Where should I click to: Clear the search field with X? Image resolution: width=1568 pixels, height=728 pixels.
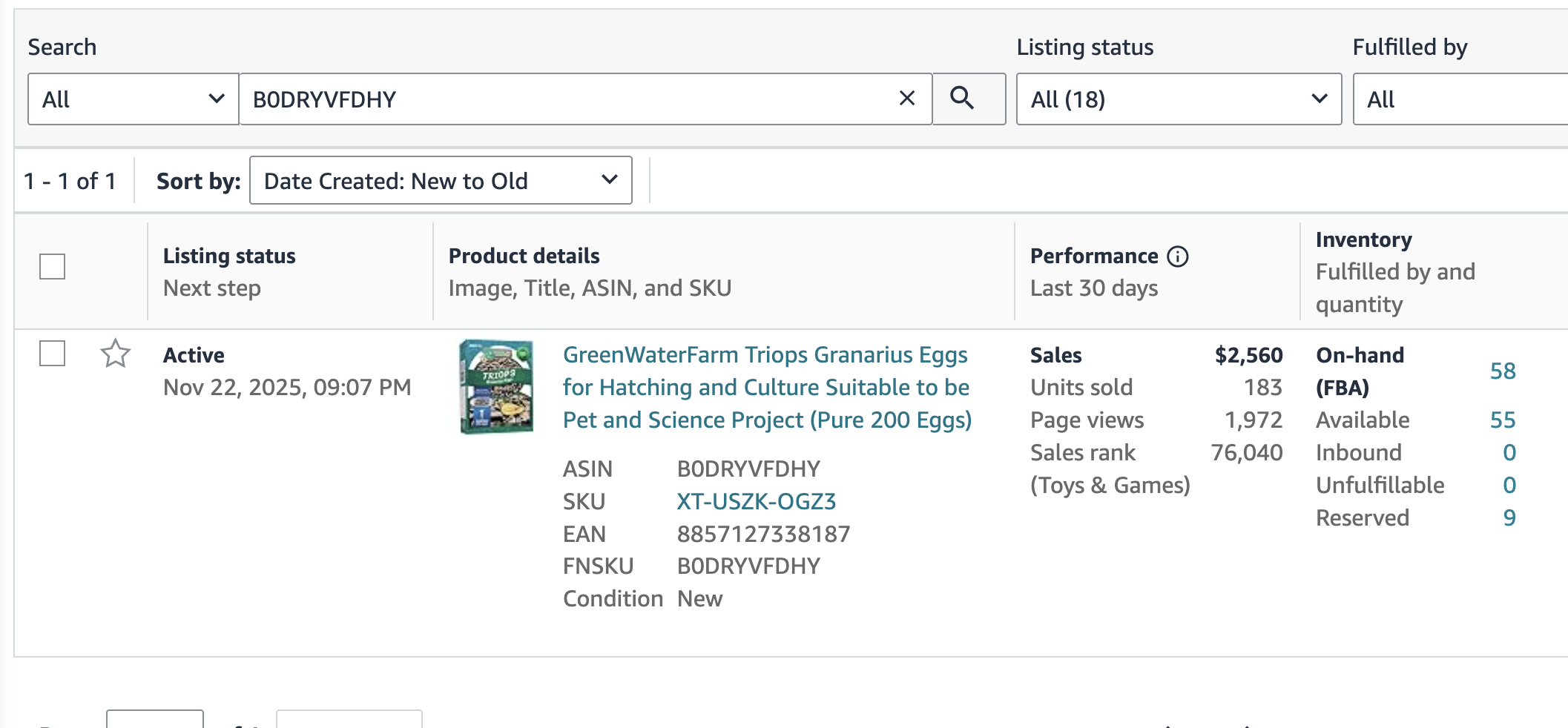(x=906, y=99)
